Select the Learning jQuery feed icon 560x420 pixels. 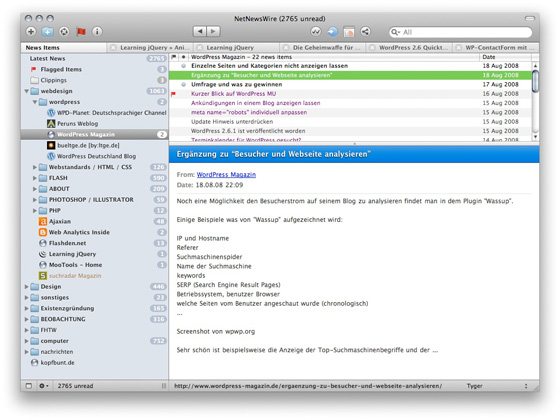pyautogui.click(x=43, y=254)
